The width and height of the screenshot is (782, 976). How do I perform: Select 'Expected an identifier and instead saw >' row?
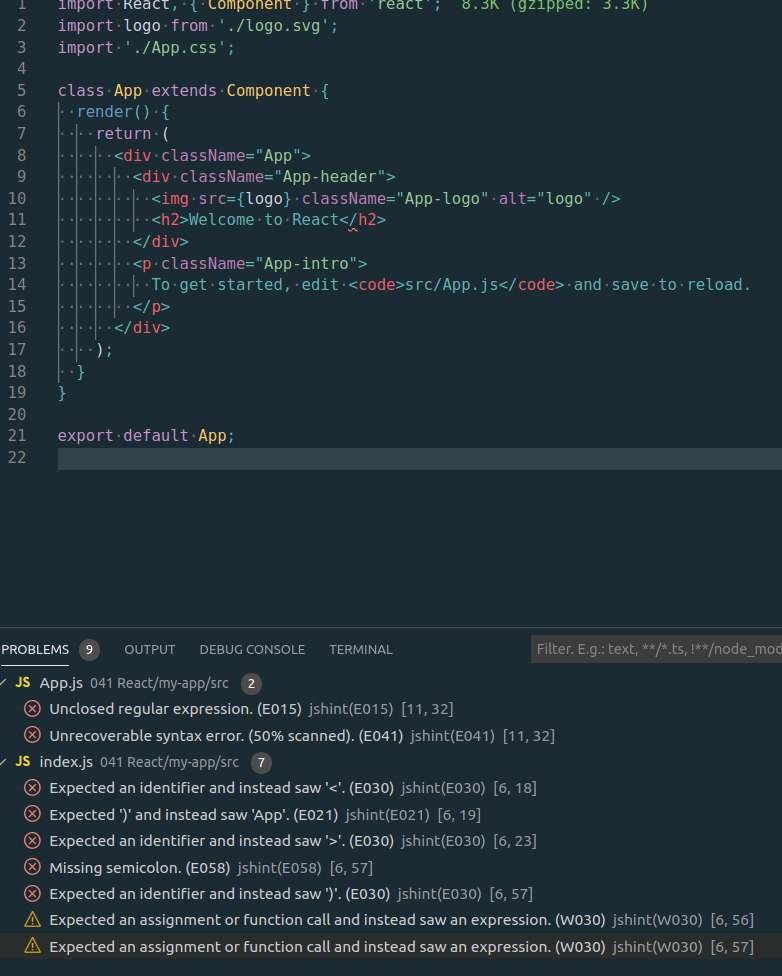[391, 841]
